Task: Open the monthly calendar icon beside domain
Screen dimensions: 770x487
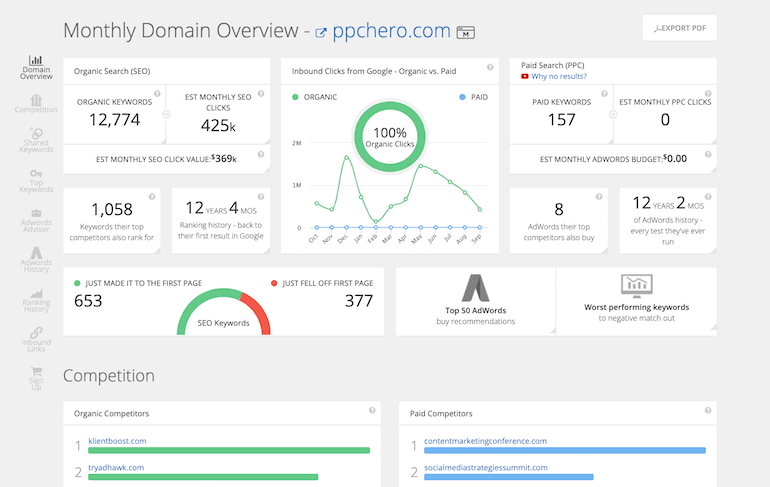Action: (x=466, y=32)
